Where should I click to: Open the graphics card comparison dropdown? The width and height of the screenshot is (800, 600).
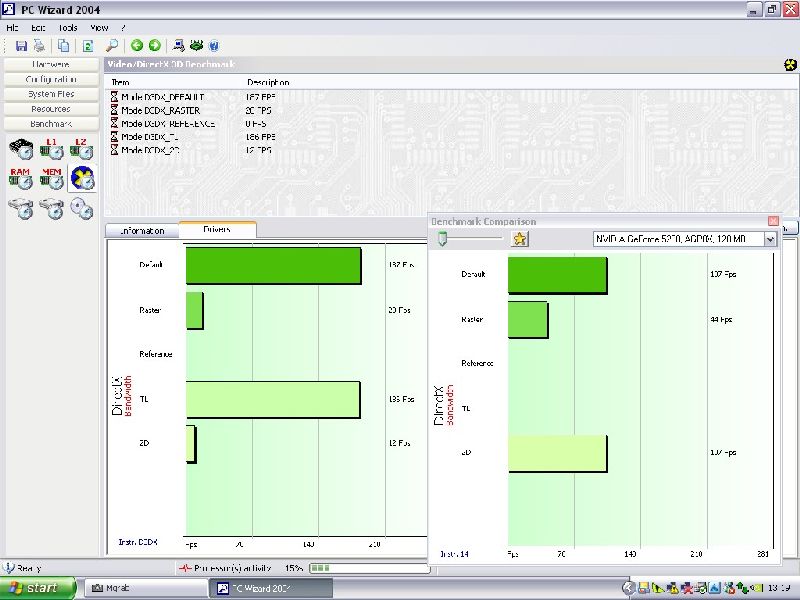[x=770, y=239]
